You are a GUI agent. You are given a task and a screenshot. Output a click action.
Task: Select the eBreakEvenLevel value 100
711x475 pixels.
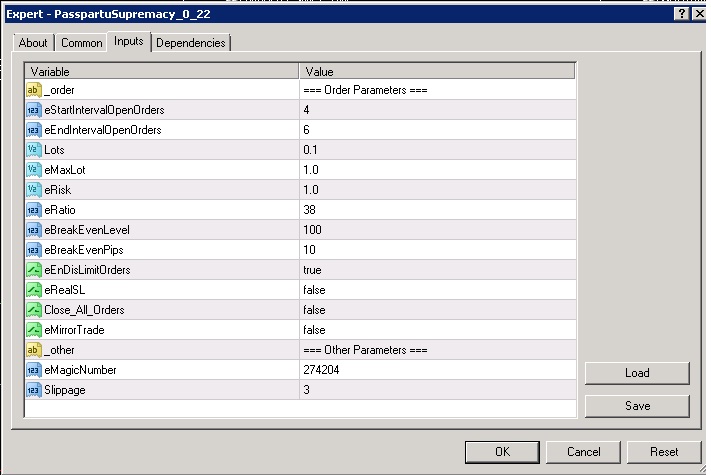coord(438,230)
